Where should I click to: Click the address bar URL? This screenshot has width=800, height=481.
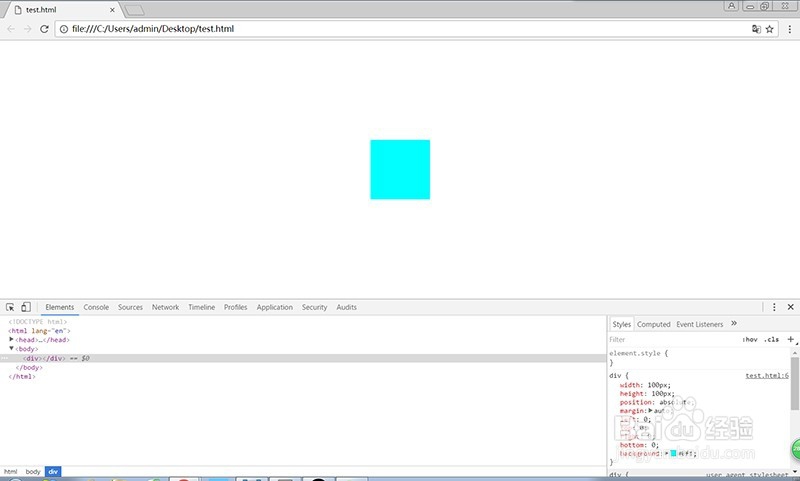[x=153, y=29]
